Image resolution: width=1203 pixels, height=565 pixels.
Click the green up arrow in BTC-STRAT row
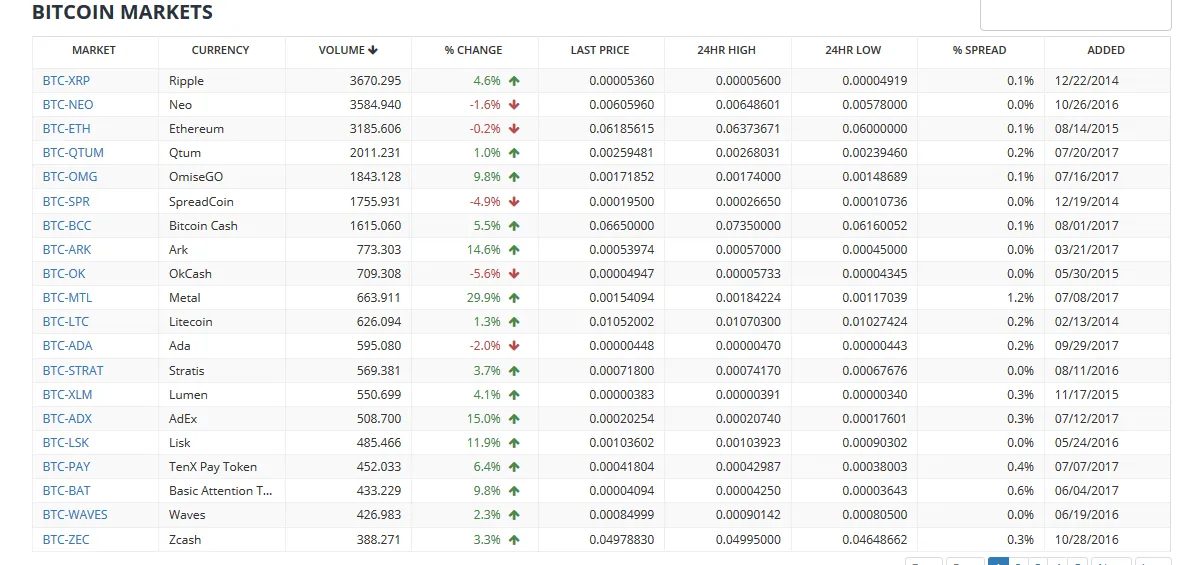coord(514,371)
